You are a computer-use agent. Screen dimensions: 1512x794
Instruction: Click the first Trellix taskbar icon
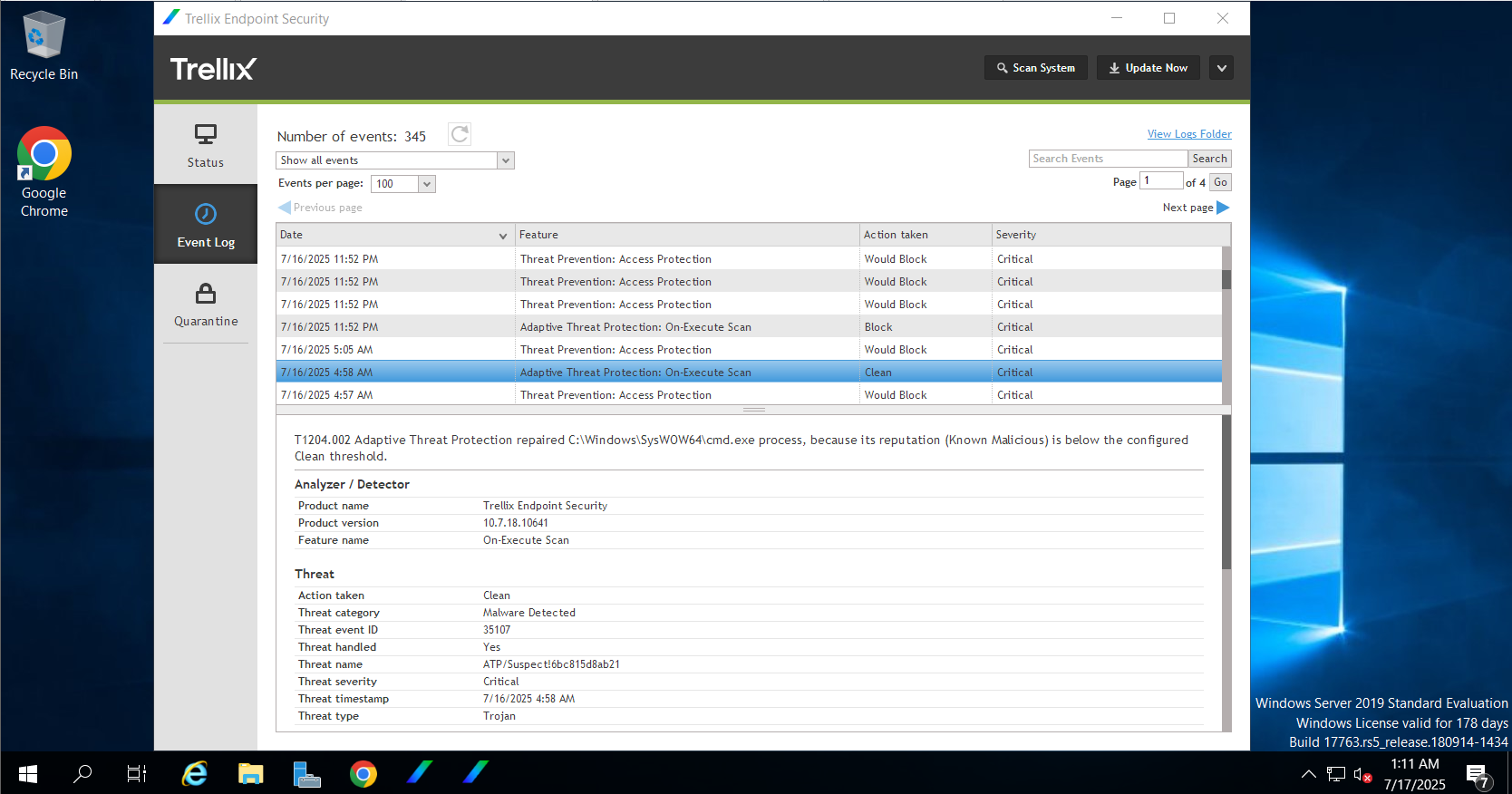[x=420, y=772]
